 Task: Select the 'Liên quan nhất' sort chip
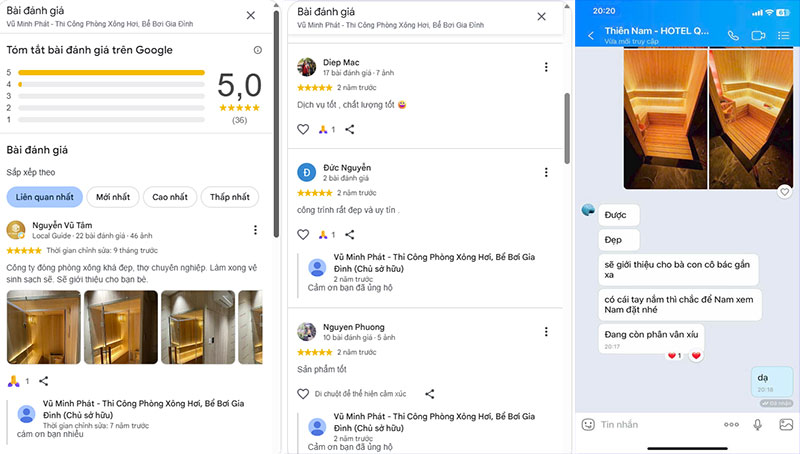(x=44, y=197)
